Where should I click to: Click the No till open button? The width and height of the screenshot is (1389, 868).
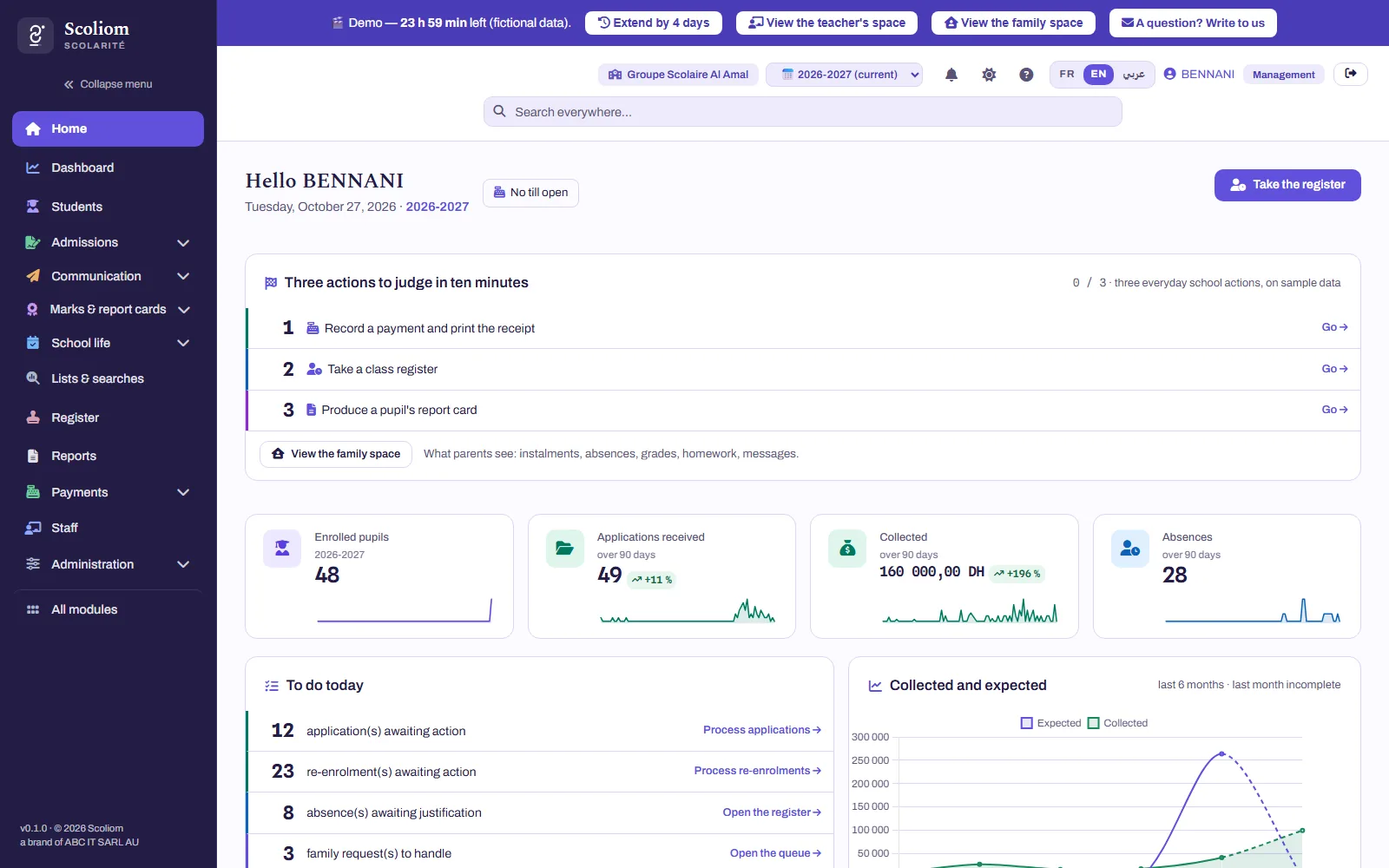click(x=530, y=193)
